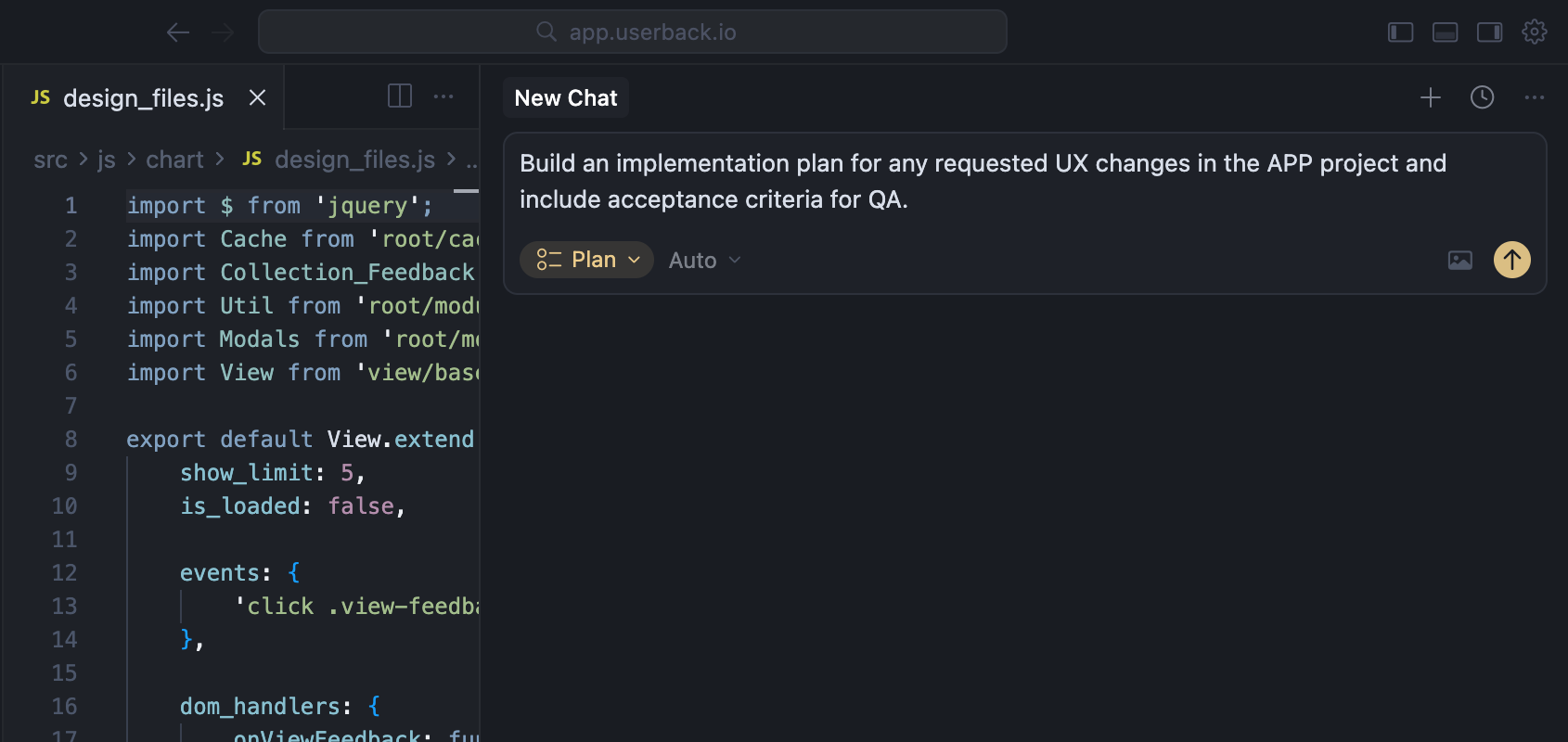Screen dimensions: 1568x742
Task: Toggle the right sidebar panel icon
Action: point(1489,32)
